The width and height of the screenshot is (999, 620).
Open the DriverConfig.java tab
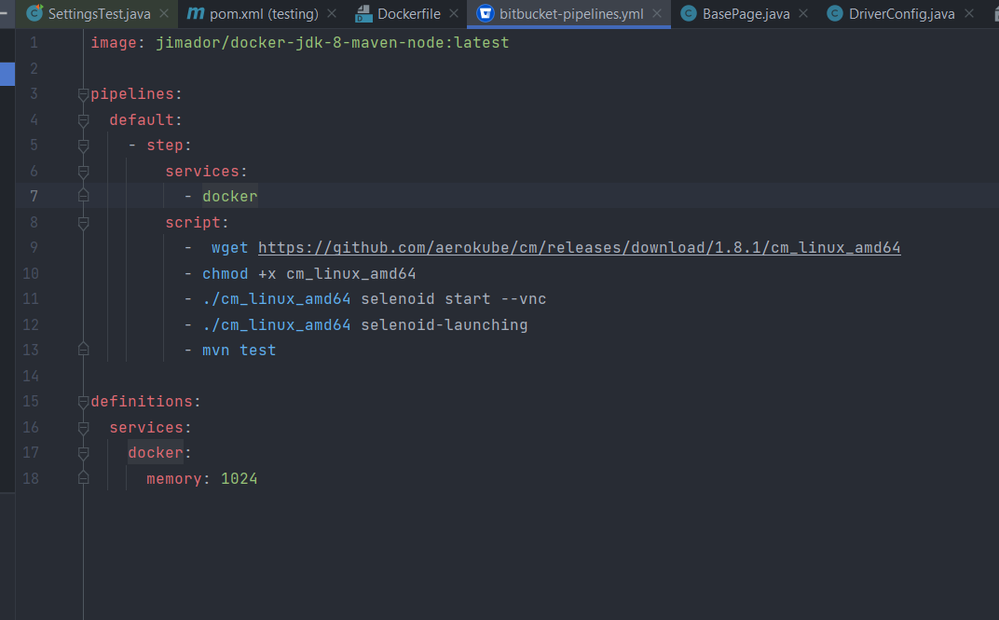[x=902, y=13]
